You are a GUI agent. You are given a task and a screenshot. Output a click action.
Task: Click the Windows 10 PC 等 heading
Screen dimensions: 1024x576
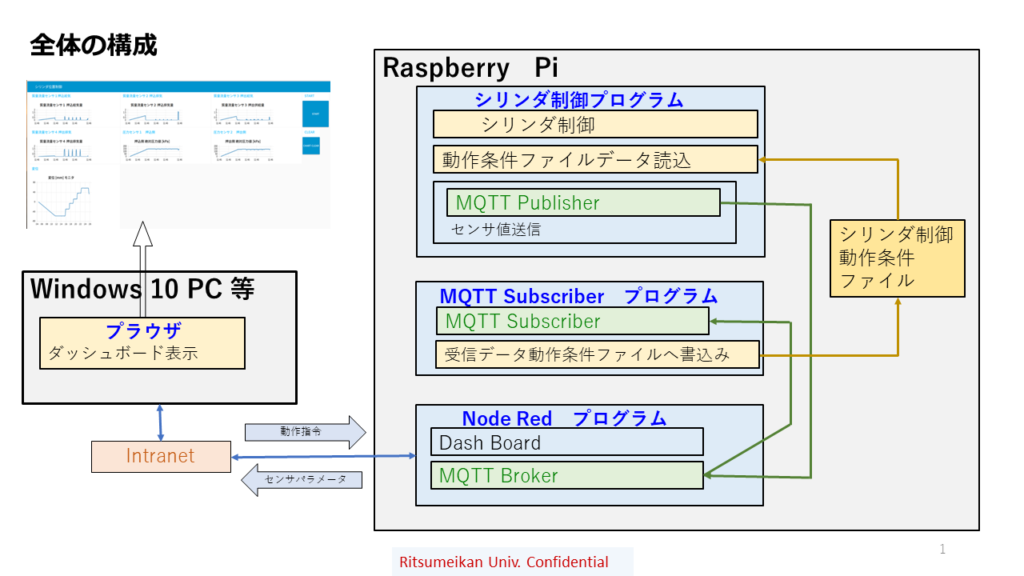tap(142, 290)
